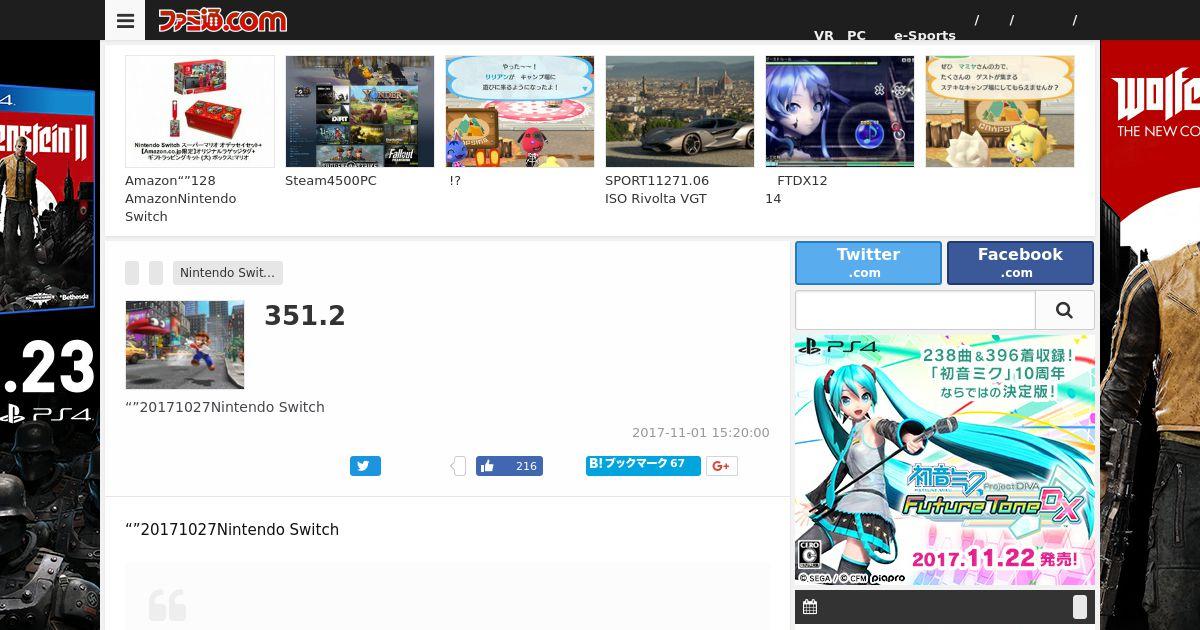The height and width of the screenshot is (630, 1200).
Task: Click the 2017-11-01 15:20:00 timestamp
Action: 701,433
